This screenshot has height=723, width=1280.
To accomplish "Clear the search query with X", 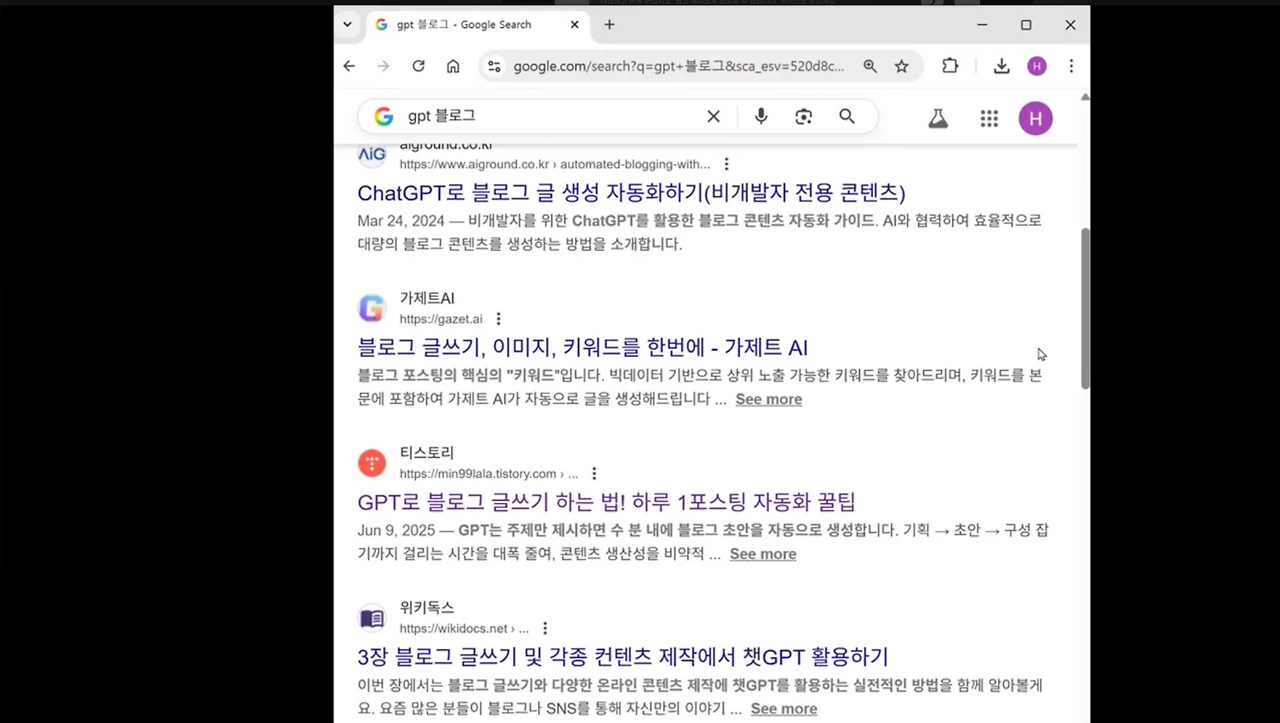I will pyautogui.click(x=713, y=117).
